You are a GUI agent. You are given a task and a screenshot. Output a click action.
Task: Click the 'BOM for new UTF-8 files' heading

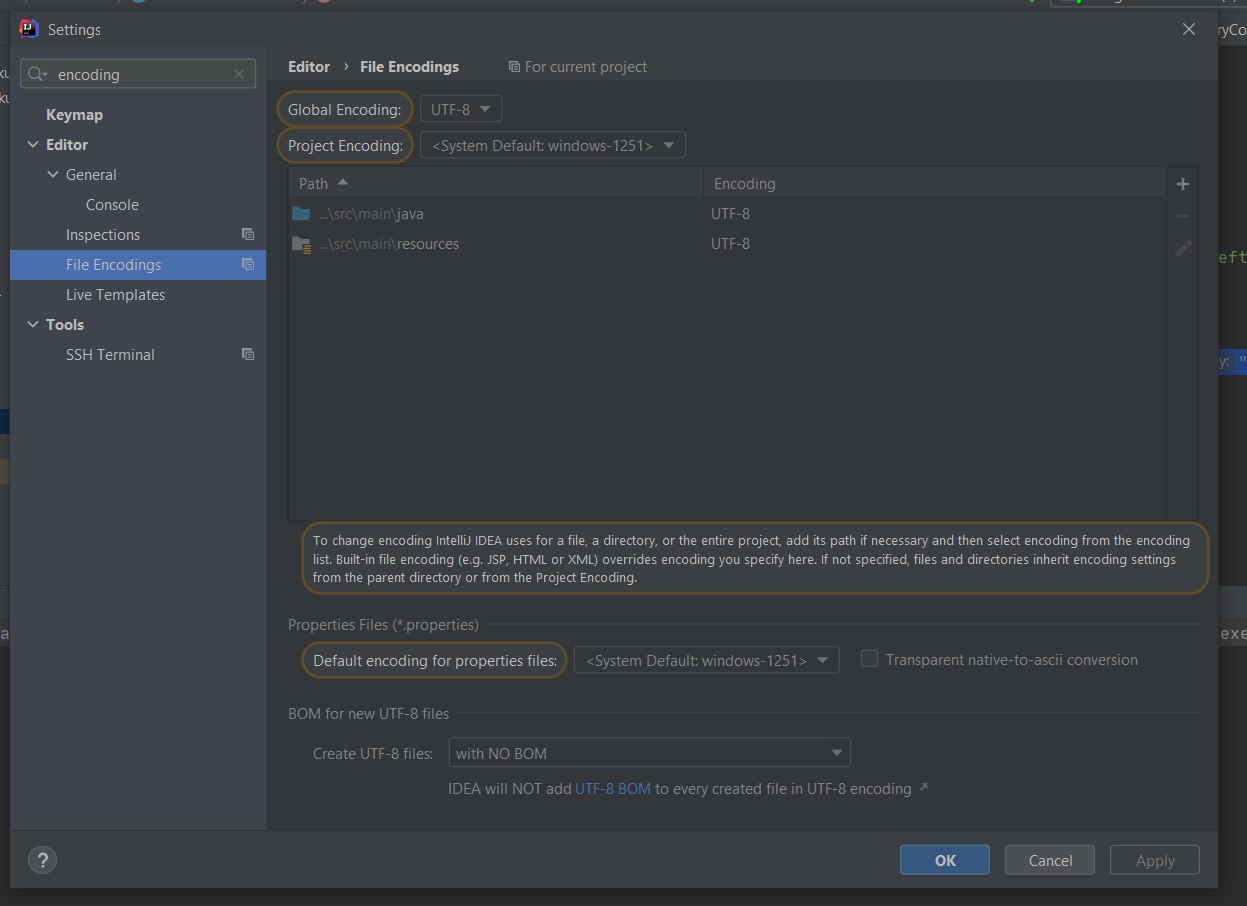pyautogui.click(x=368, y=714)
